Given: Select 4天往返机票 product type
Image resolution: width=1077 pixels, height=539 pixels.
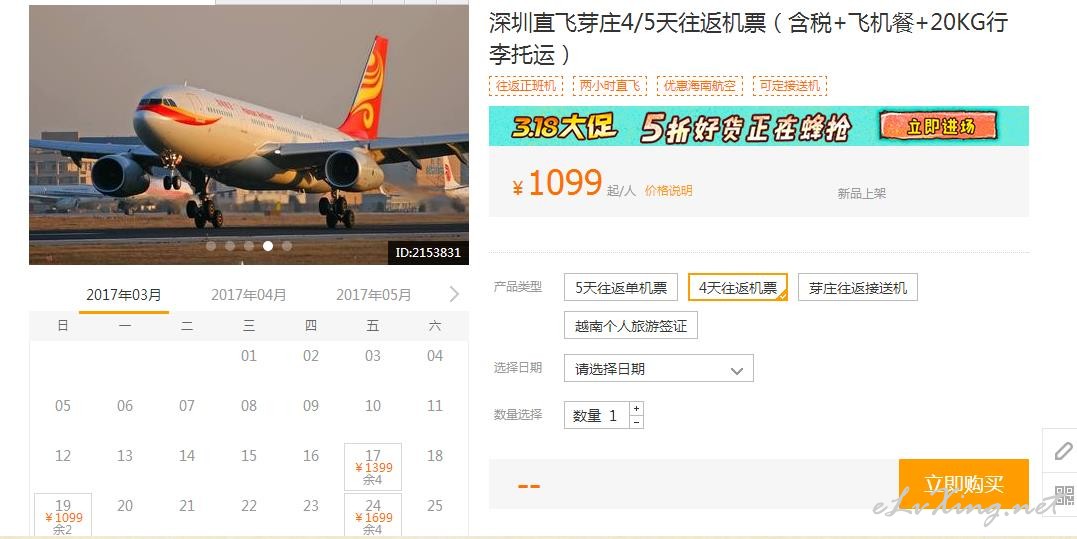Looking at the screenshot, I should coord(738,288).
